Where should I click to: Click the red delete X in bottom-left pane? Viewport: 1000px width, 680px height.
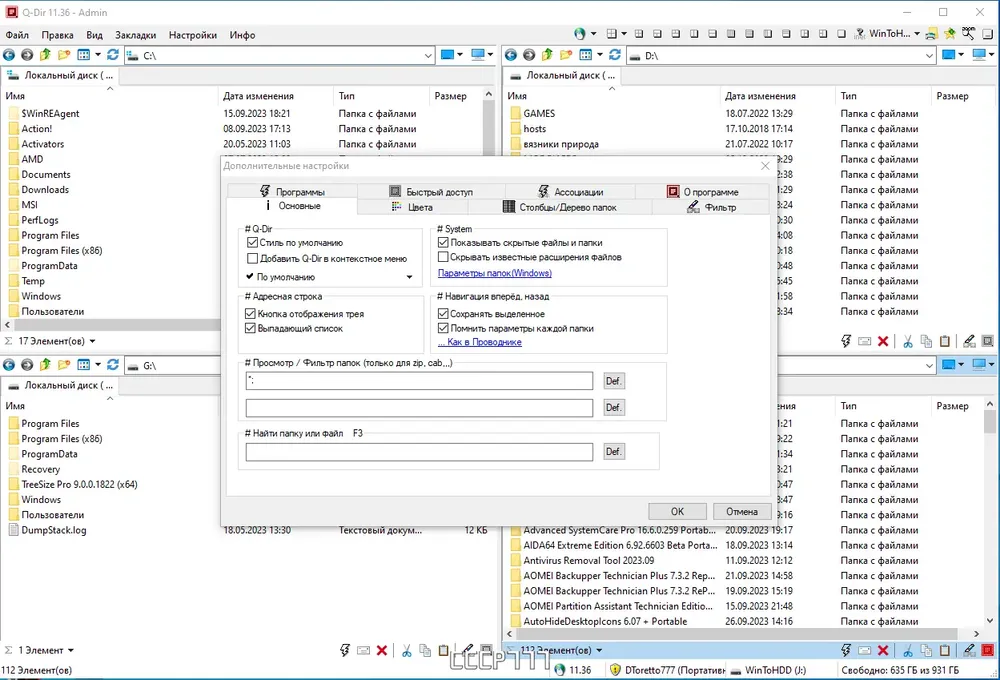tap(381, 651)
